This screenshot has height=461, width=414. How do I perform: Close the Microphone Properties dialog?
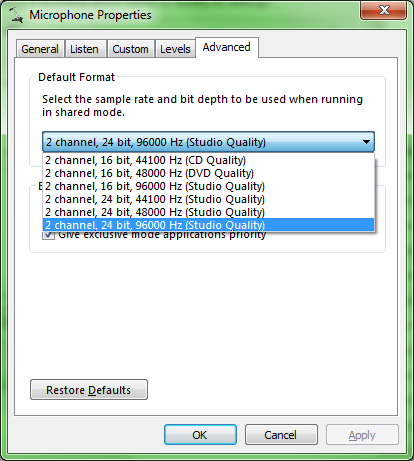(x=383, y=10)
